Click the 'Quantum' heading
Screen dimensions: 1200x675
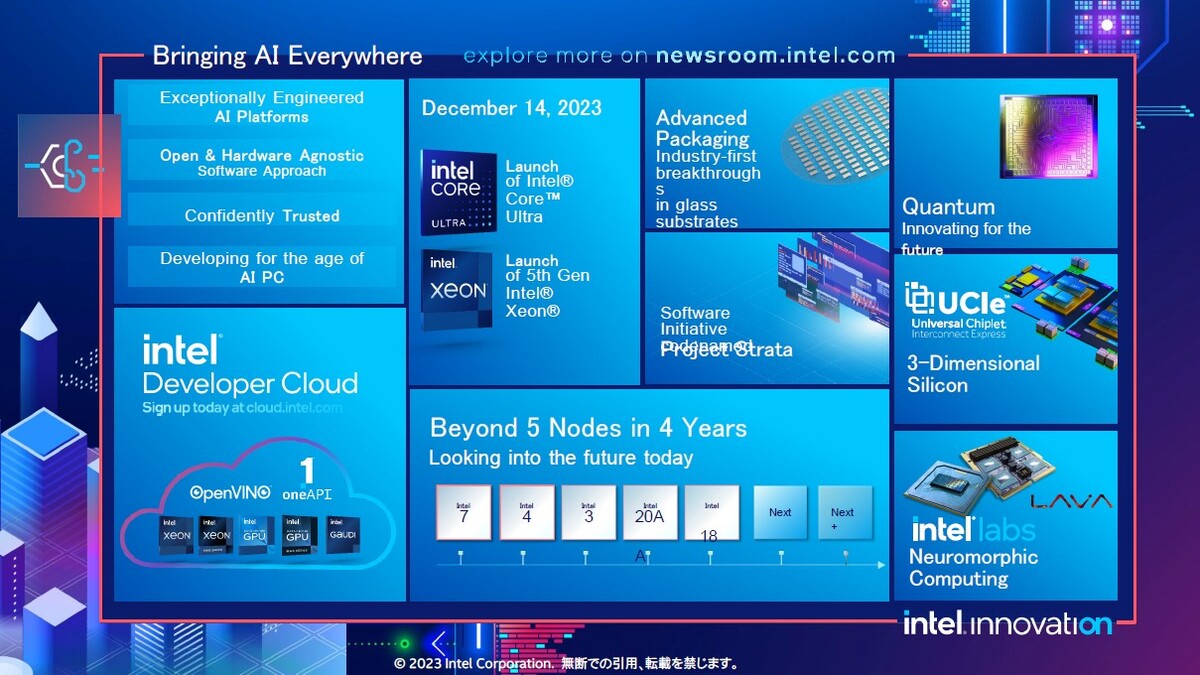pos(949,207)
